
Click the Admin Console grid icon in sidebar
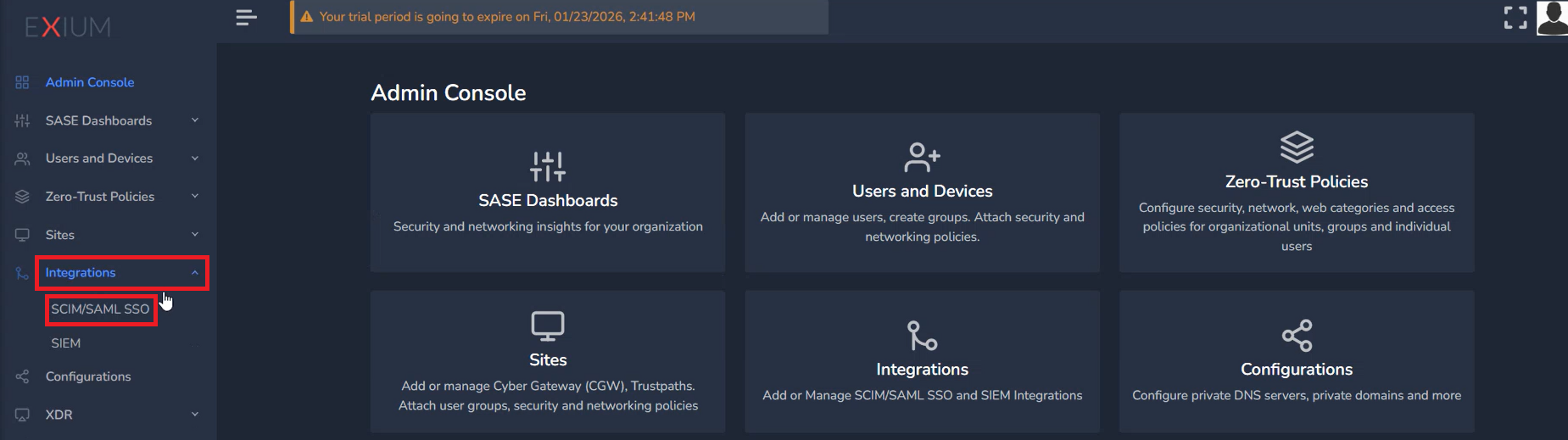coord(22,82)
